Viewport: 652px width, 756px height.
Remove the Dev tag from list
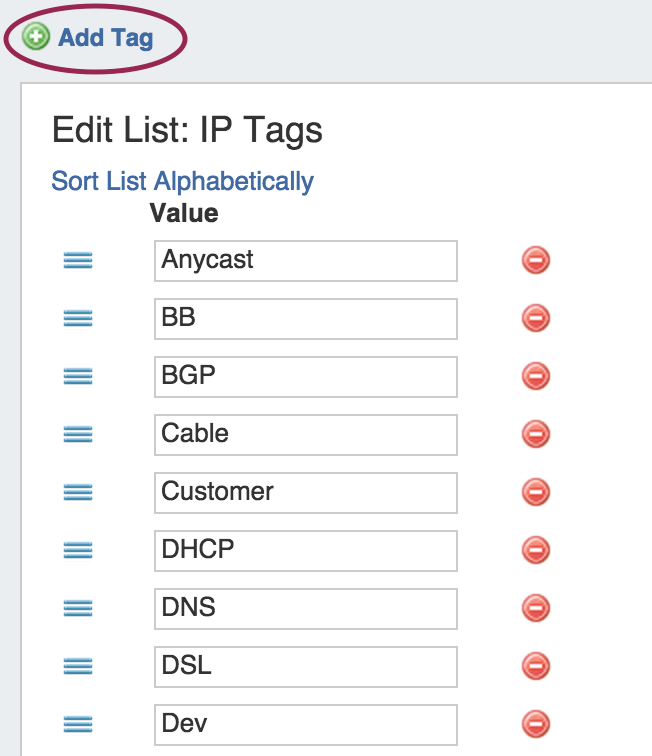pyautogui.click(x=536, y=725)
